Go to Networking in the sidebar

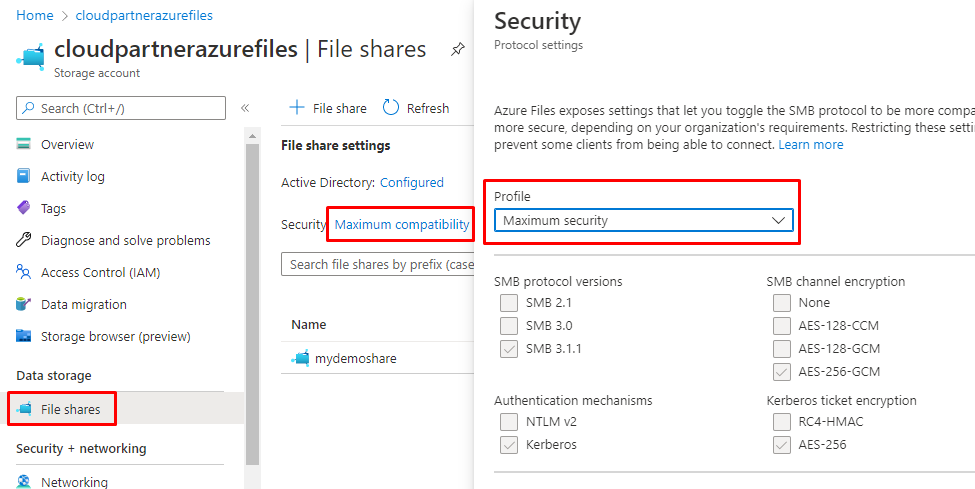(x=74, y=482)
